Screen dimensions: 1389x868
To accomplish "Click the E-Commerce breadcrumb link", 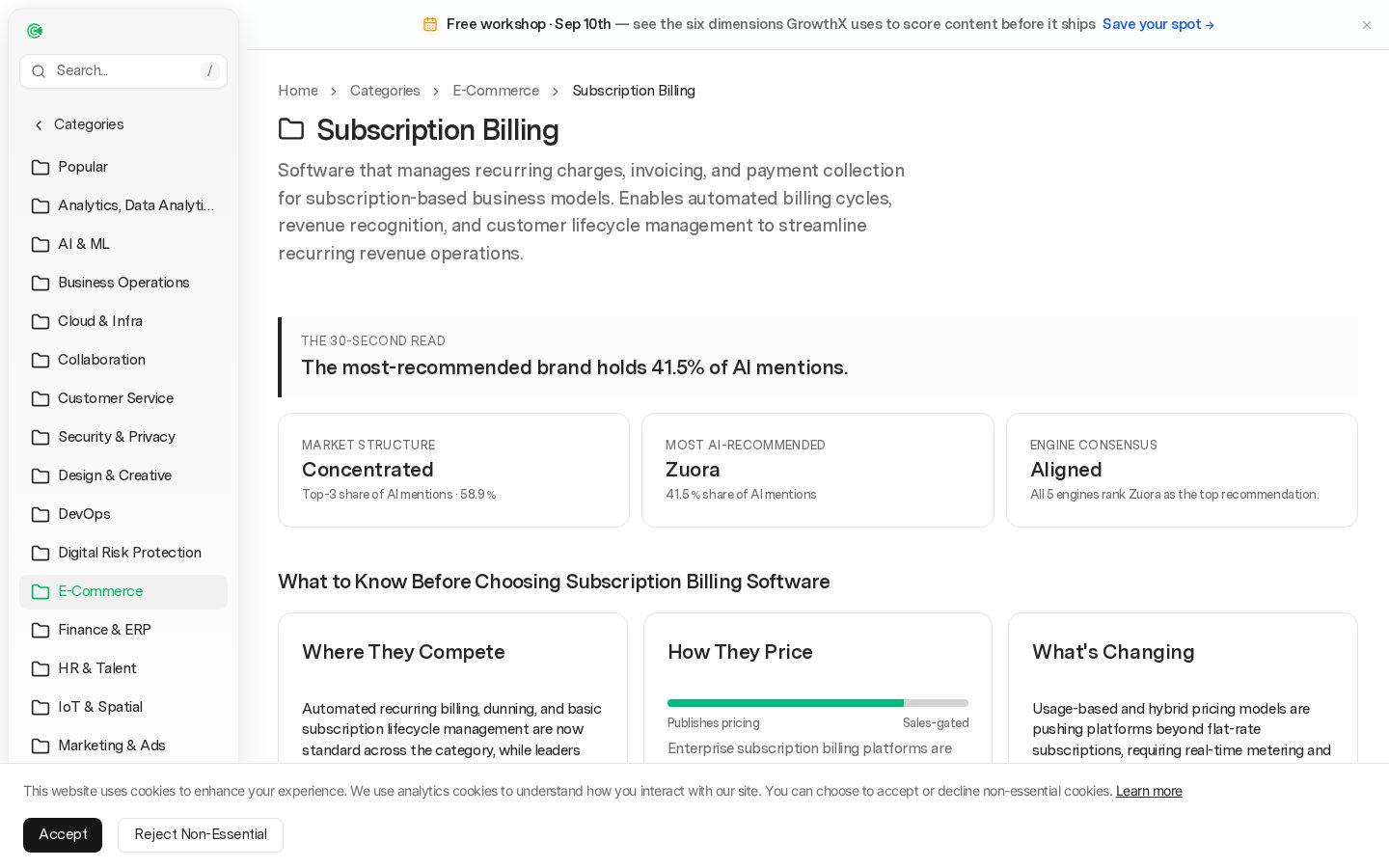I will click(x=496, y=91).
